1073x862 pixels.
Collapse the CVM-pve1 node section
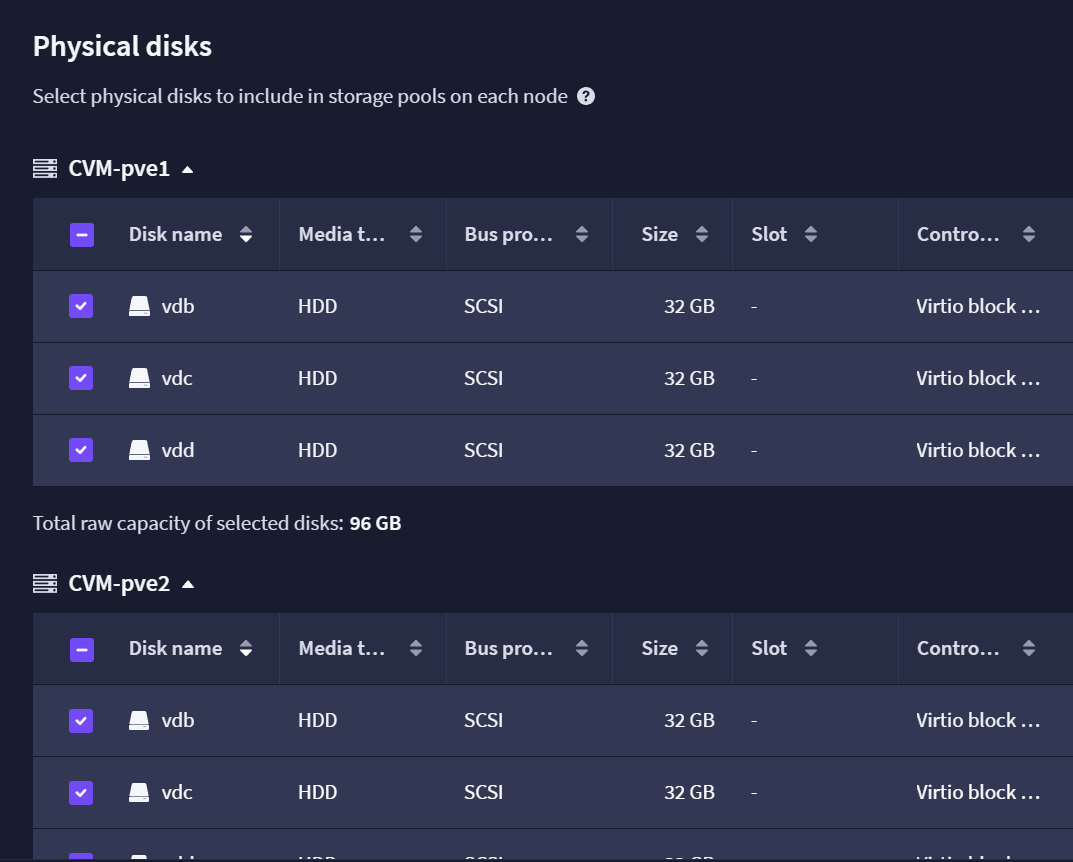pyautogui.click(x=188, y=170)
